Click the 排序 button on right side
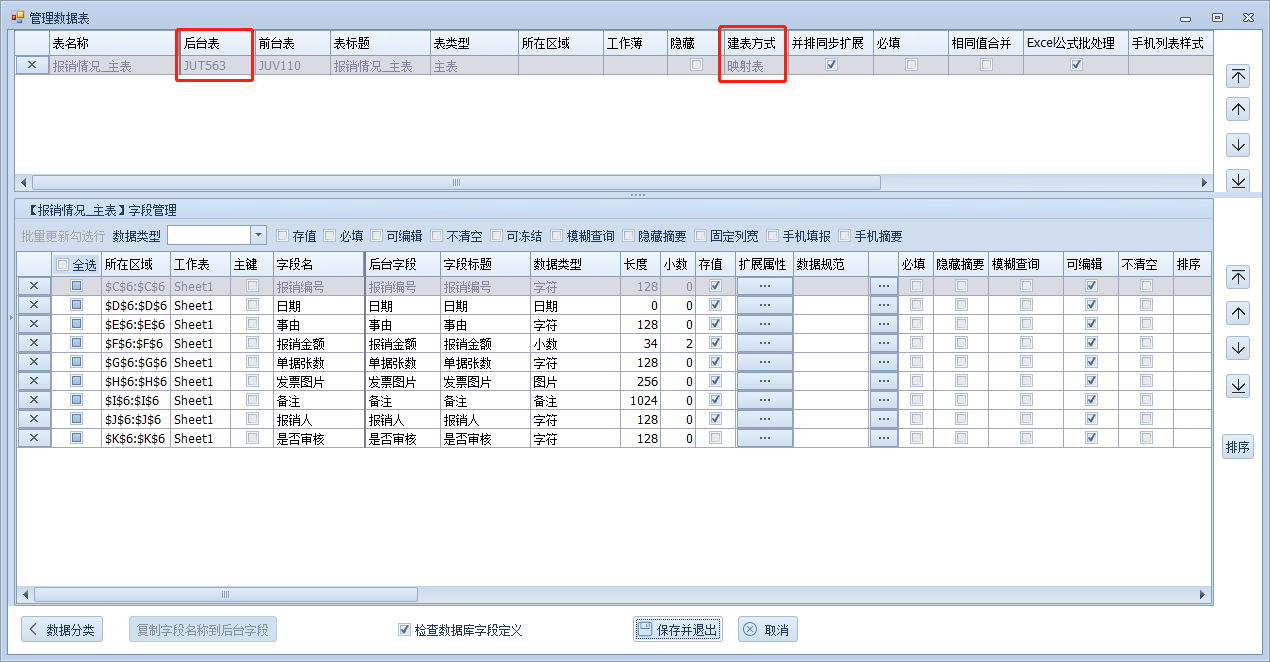This screenshot has height=662, width=1270. click(1238, 447)
